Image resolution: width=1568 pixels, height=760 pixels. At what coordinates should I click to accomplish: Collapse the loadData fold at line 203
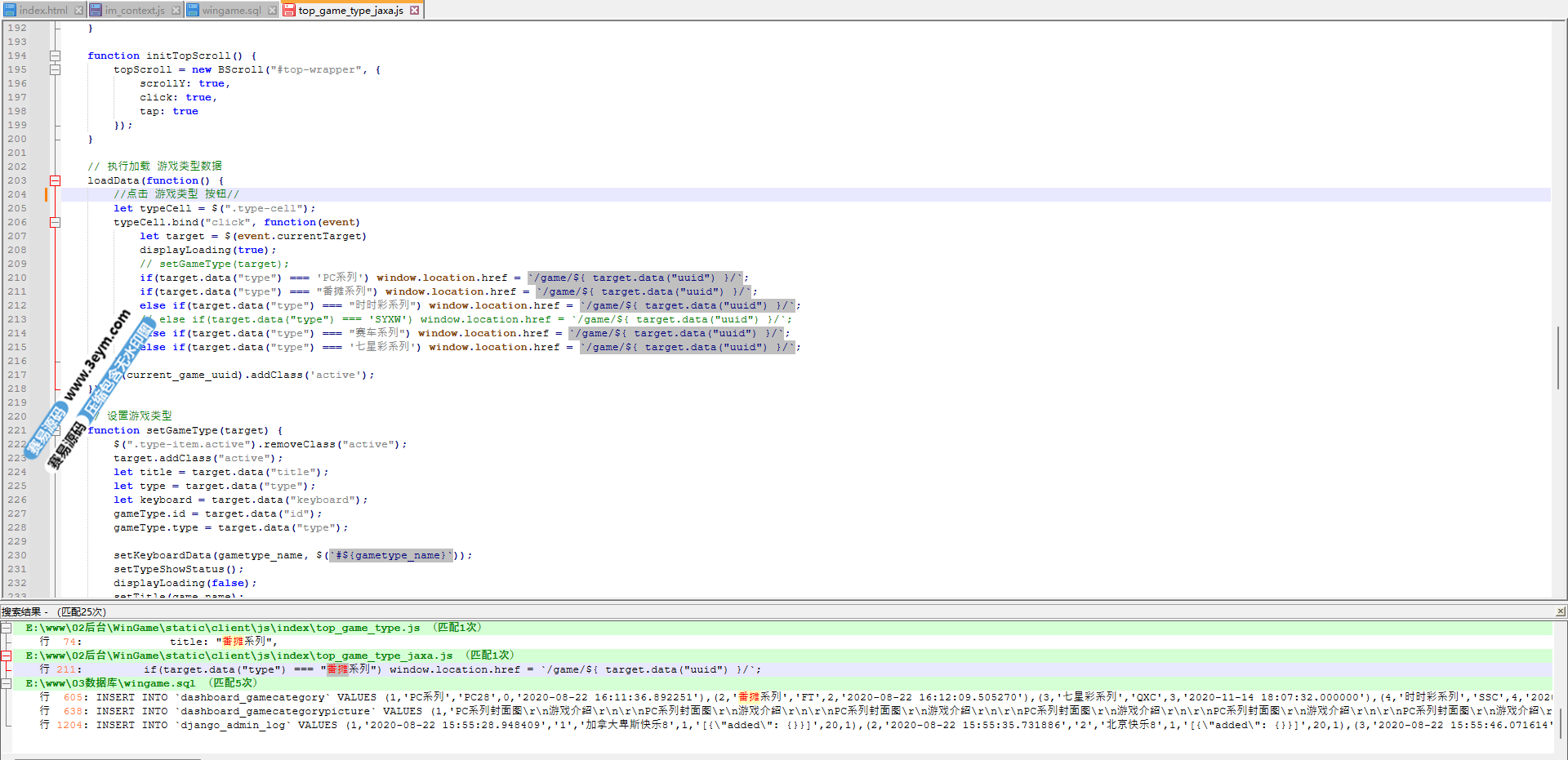(55, 181)
